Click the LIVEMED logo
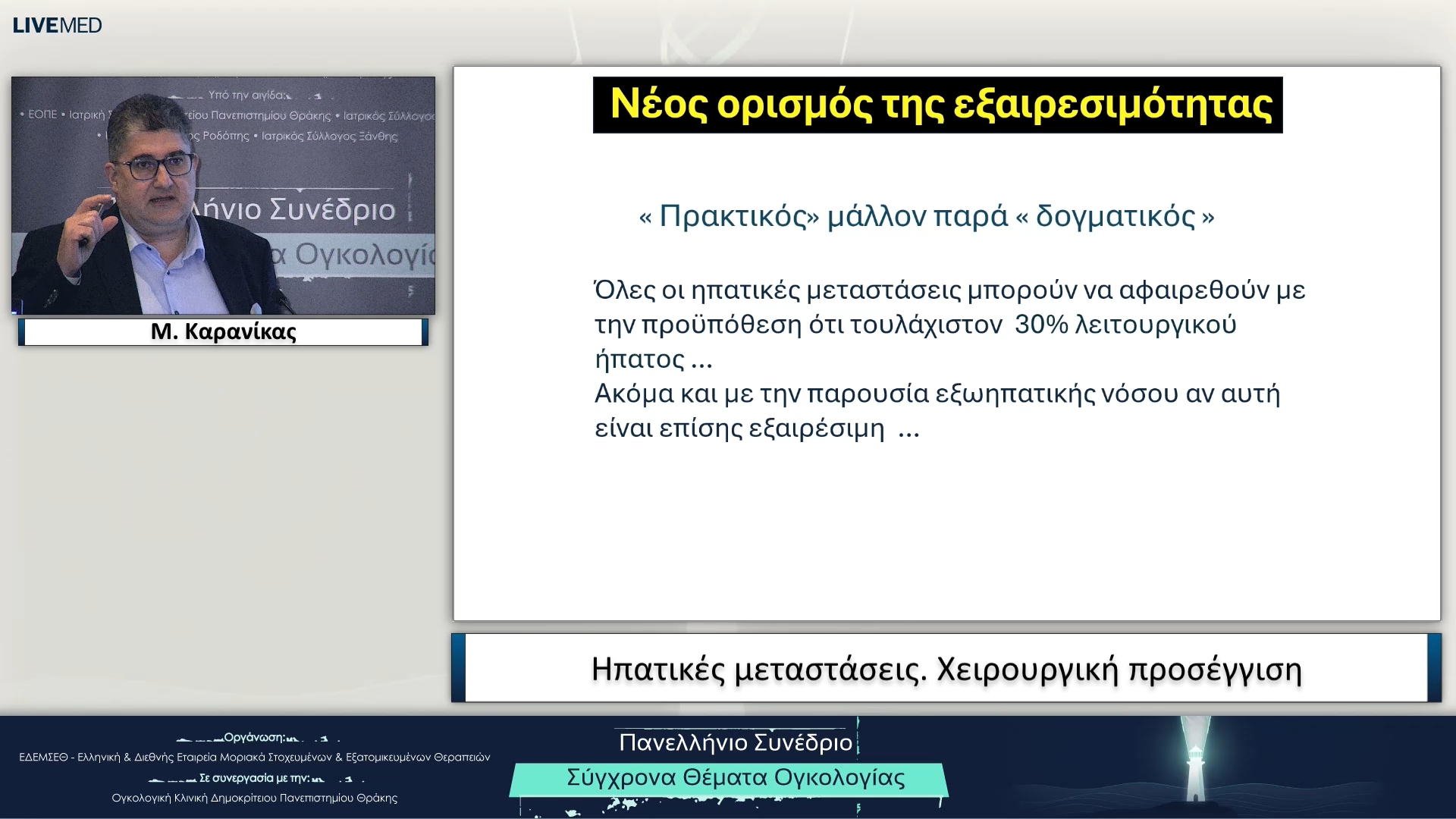Viewport: 1456px width, 819px height. point(57,25)
